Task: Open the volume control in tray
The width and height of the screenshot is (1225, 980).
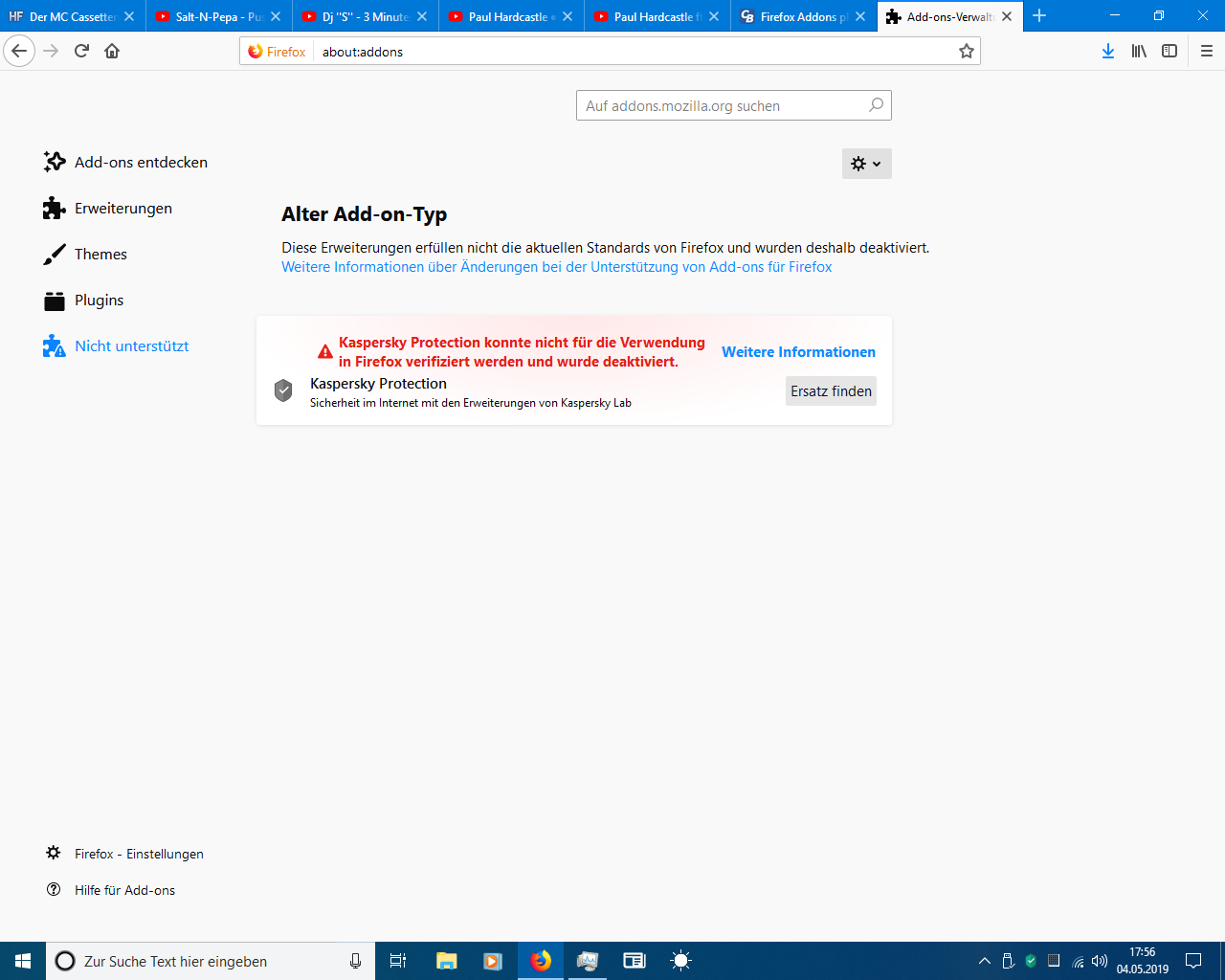Action: click(1100, 961)
